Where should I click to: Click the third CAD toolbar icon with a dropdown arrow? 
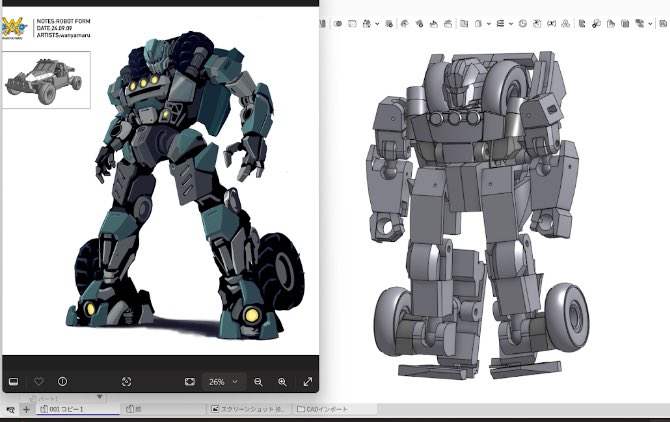pyautogui.click(x=367, y=24)
